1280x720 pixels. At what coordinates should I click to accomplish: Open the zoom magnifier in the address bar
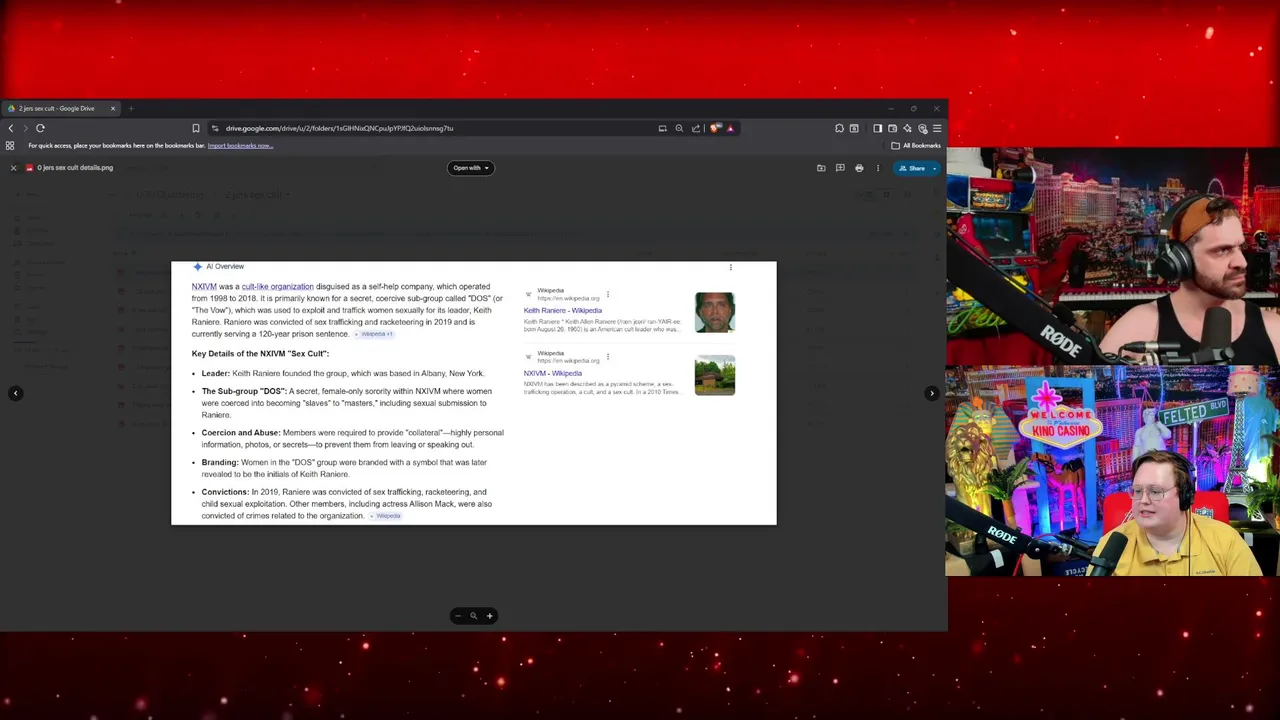click(x=679, y=128)
